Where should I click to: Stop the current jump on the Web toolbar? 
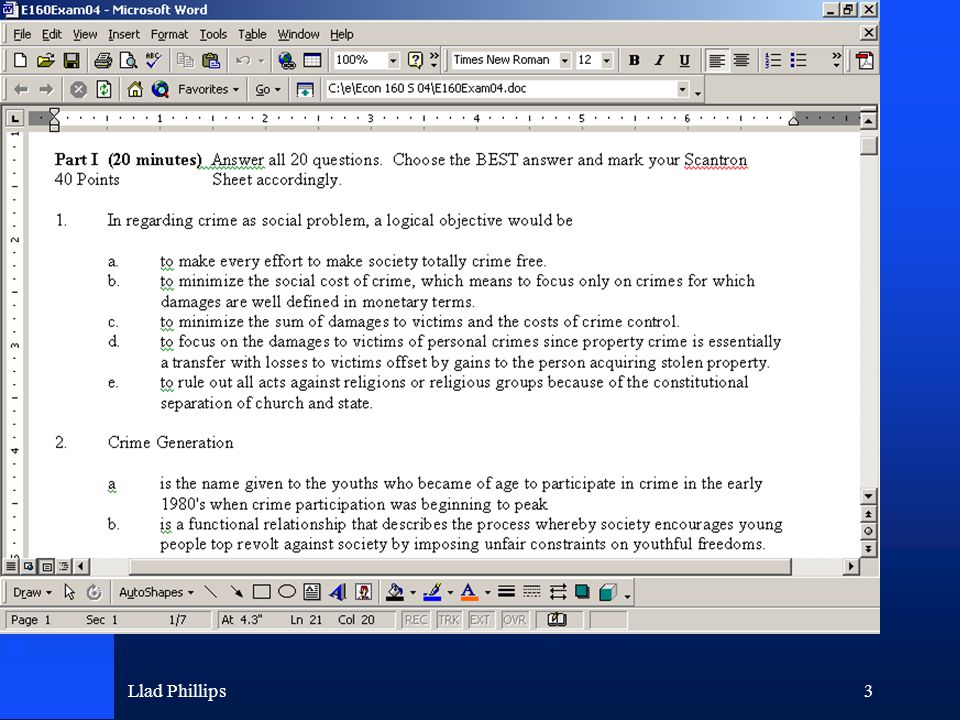[78, 89]
